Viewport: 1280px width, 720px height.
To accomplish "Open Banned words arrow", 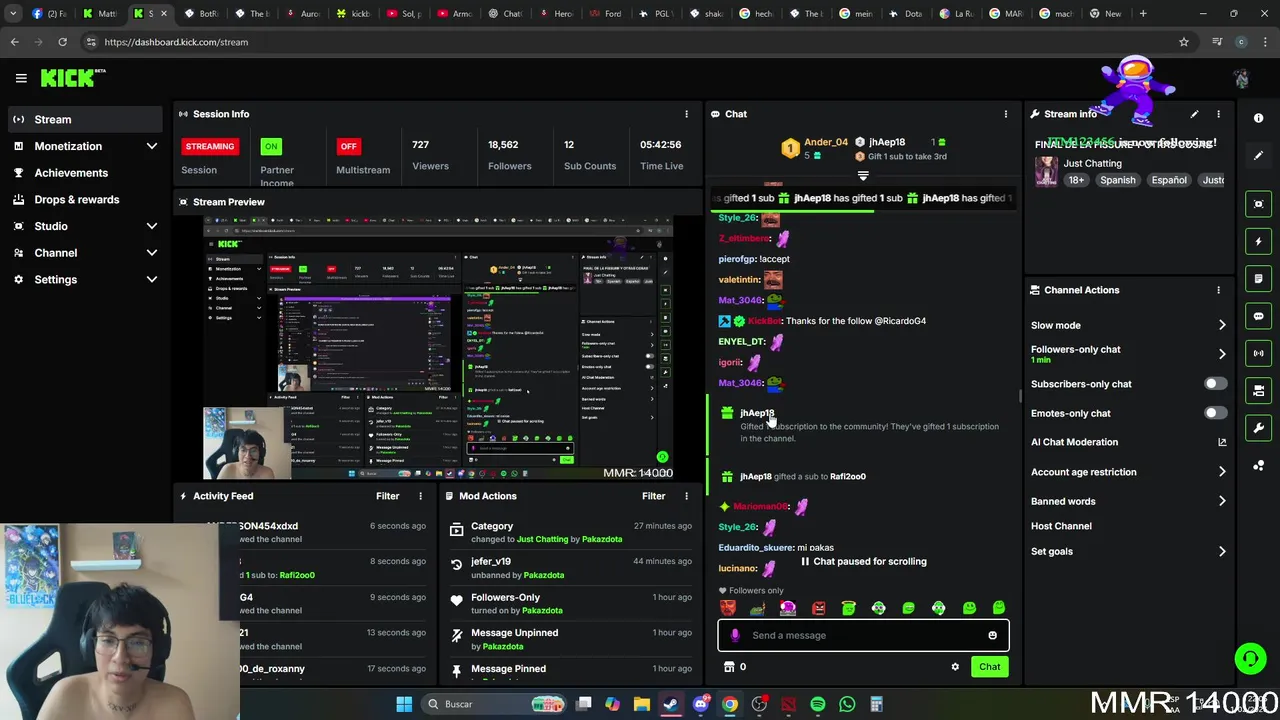I will [x=1222, y=501].
